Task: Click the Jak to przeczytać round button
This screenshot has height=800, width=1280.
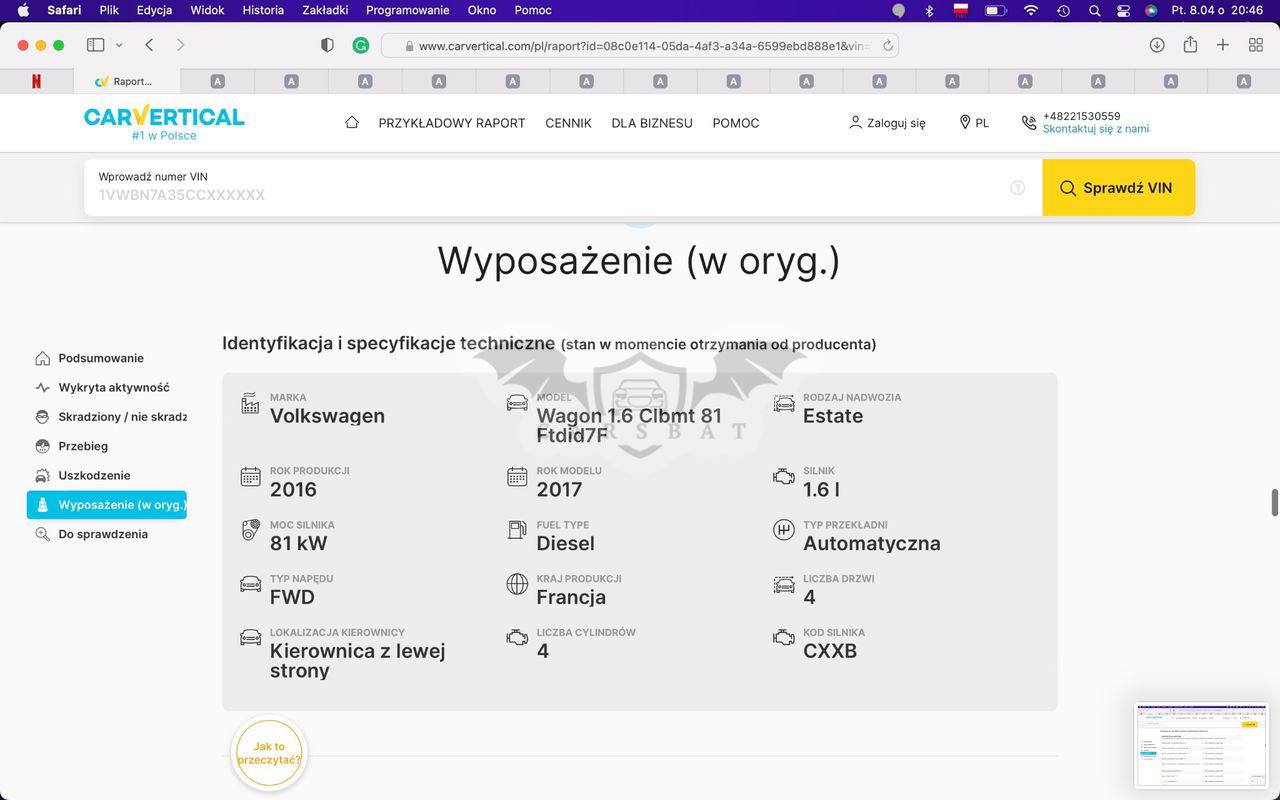Action: coord(269,753)
